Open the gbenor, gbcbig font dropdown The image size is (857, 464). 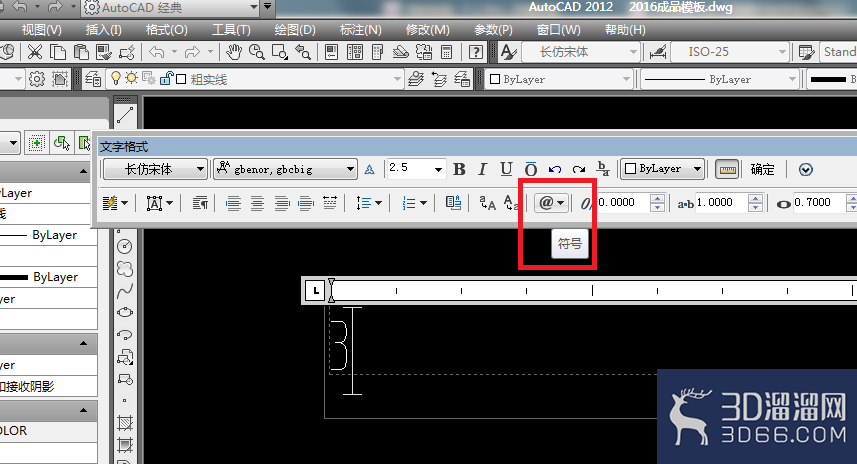[285, 169]
